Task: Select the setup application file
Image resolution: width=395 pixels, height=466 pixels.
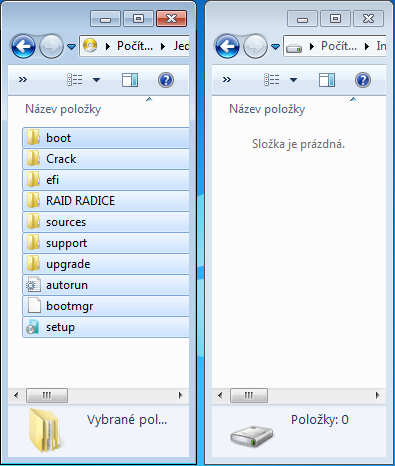Action: 106,327
